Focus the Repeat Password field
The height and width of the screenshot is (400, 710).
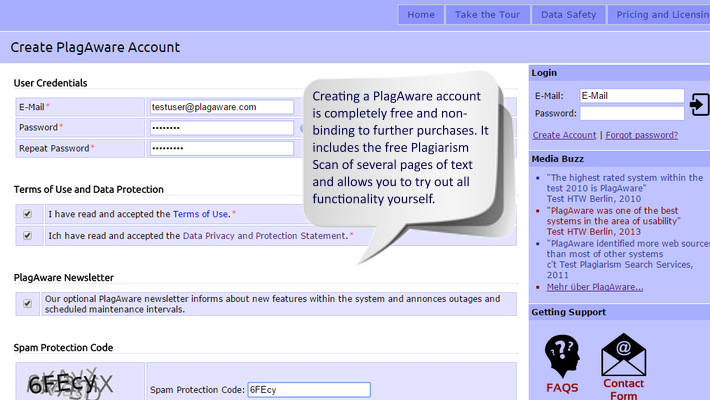tap(222, 148)
